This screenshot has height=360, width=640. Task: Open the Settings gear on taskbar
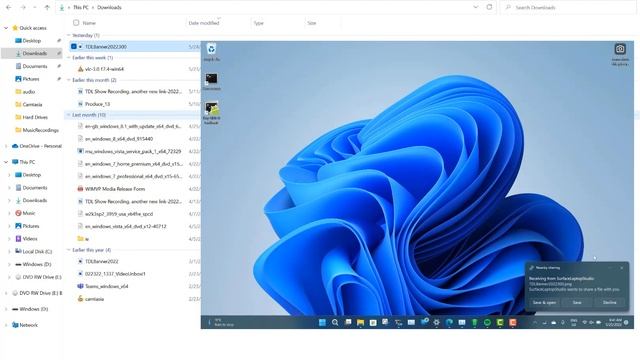(x=436, y=322)
